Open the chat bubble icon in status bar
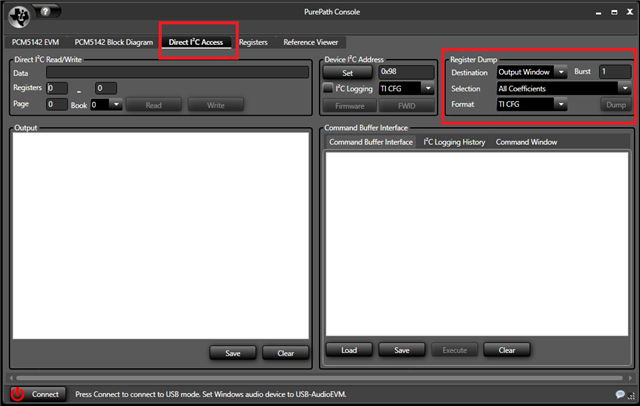The width and height of the screenshot is (640, 406). [x=620, y=394]
